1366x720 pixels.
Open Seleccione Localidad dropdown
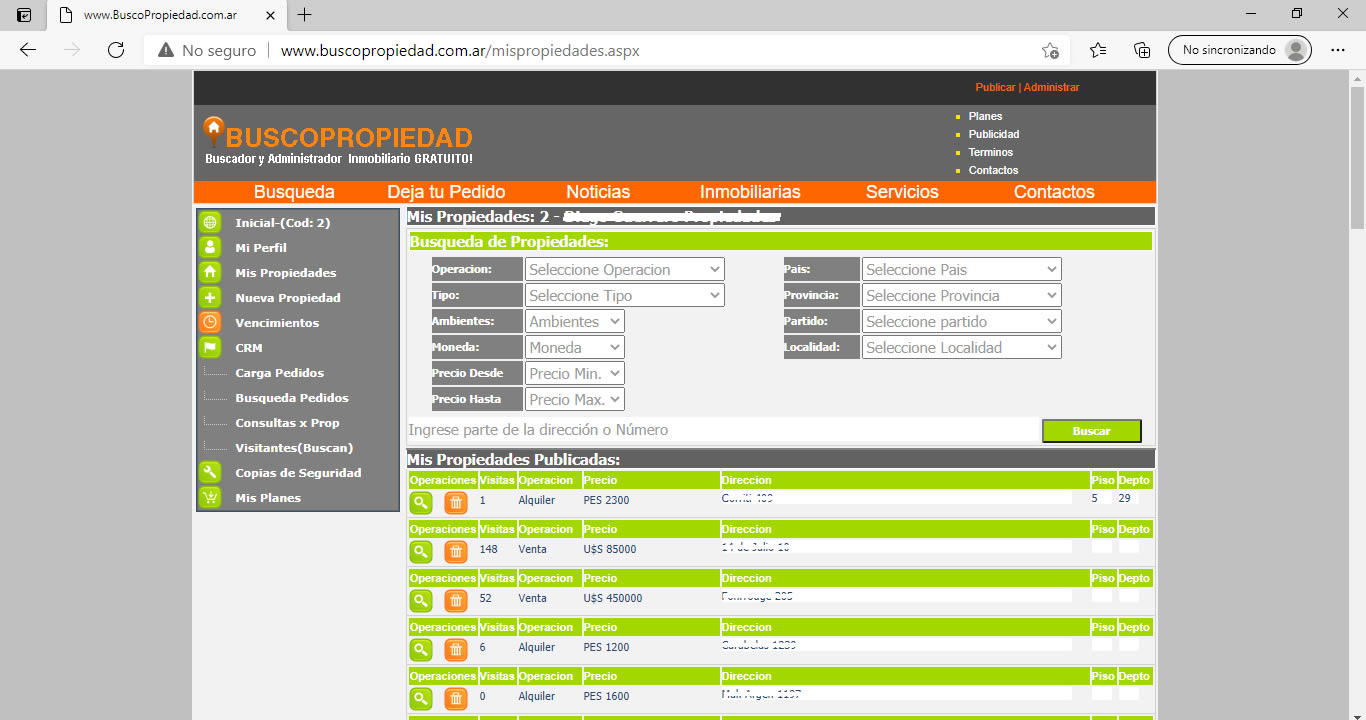[x=962, y=348]
